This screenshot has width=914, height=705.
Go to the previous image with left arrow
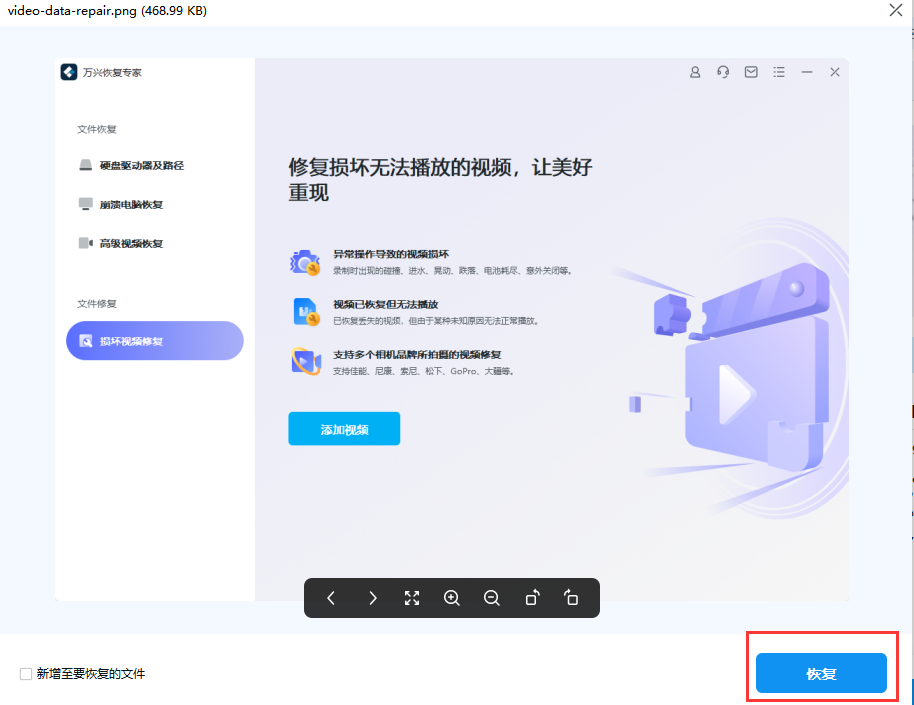tap(331, 597)
